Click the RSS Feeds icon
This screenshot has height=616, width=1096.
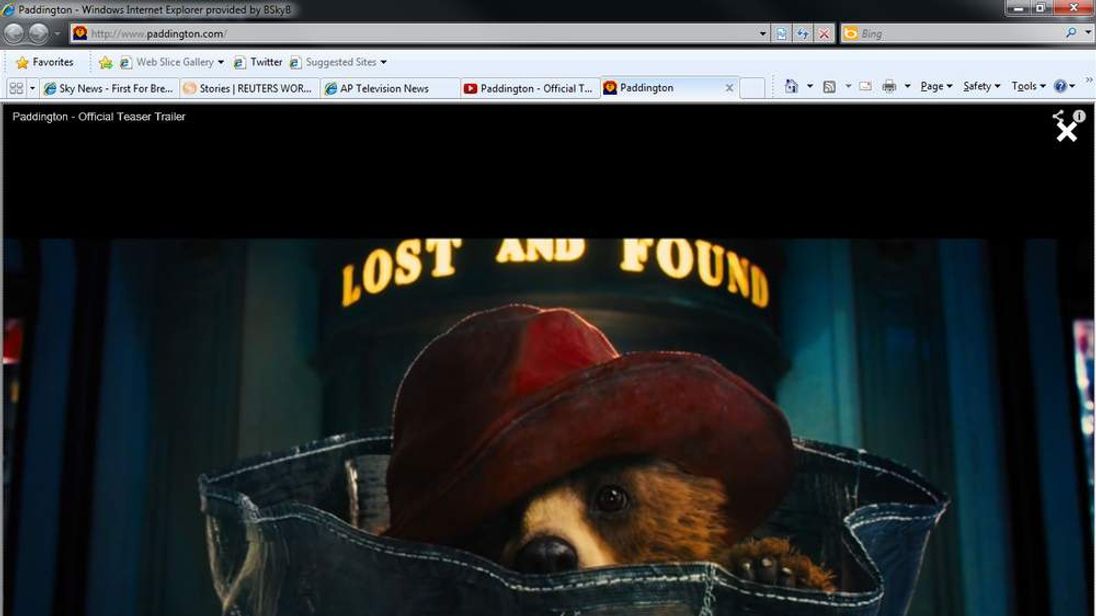(x=829, y=87)
